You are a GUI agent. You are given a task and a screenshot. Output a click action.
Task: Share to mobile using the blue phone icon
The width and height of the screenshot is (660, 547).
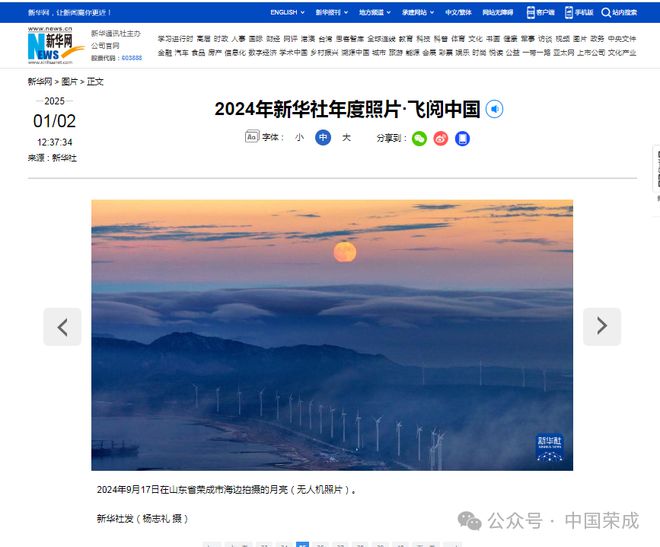(462, 138)
